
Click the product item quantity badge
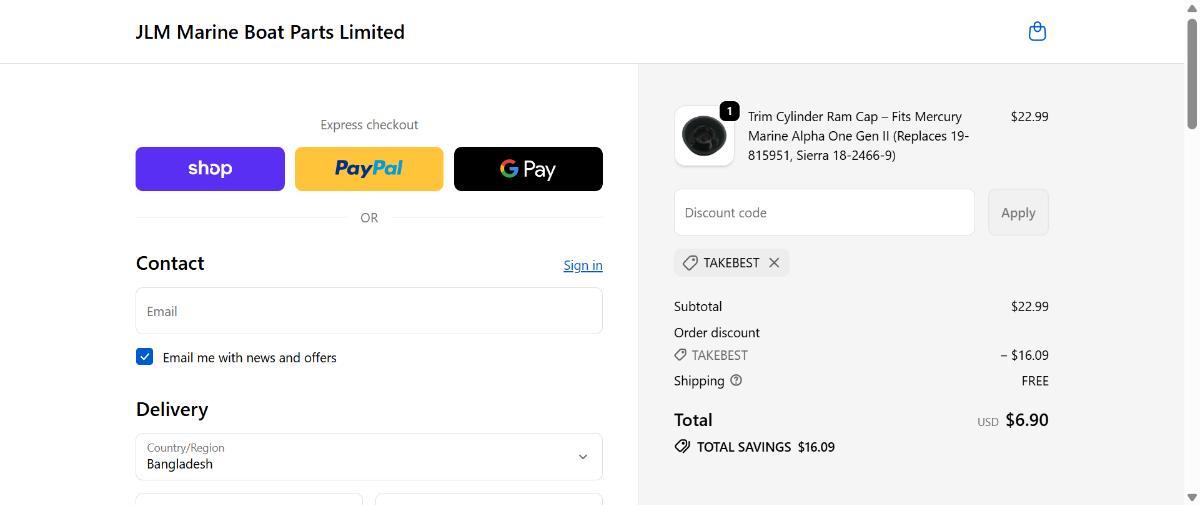click(x=729, y=111)
